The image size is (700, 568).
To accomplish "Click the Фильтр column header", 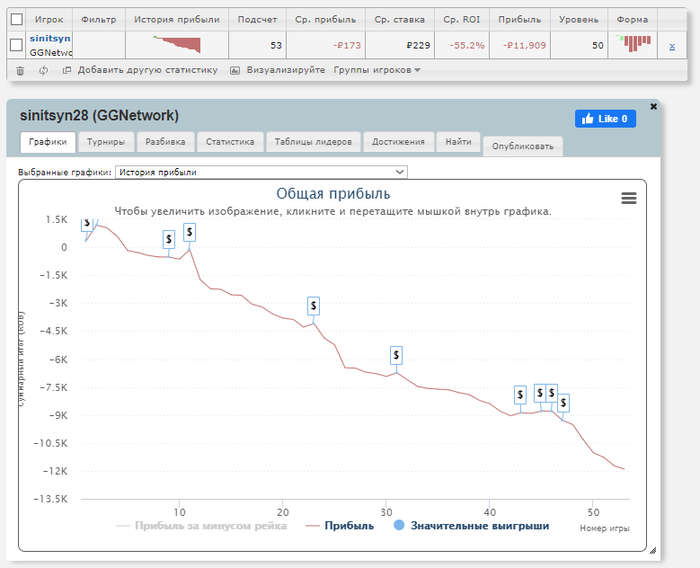I will [x=98, y=20].
